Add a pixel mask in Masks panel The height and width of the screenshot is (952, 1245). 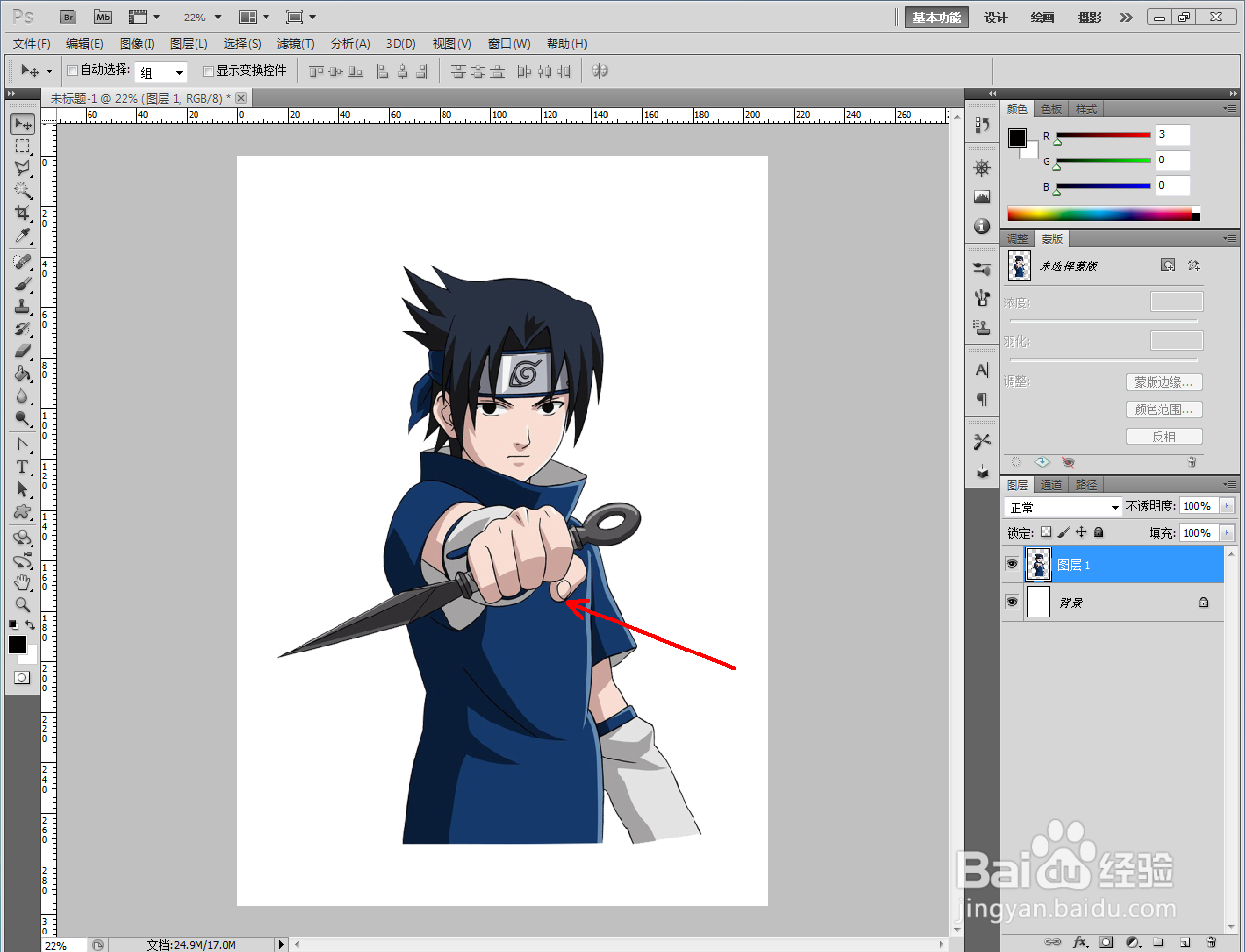tap(1168, 265)
